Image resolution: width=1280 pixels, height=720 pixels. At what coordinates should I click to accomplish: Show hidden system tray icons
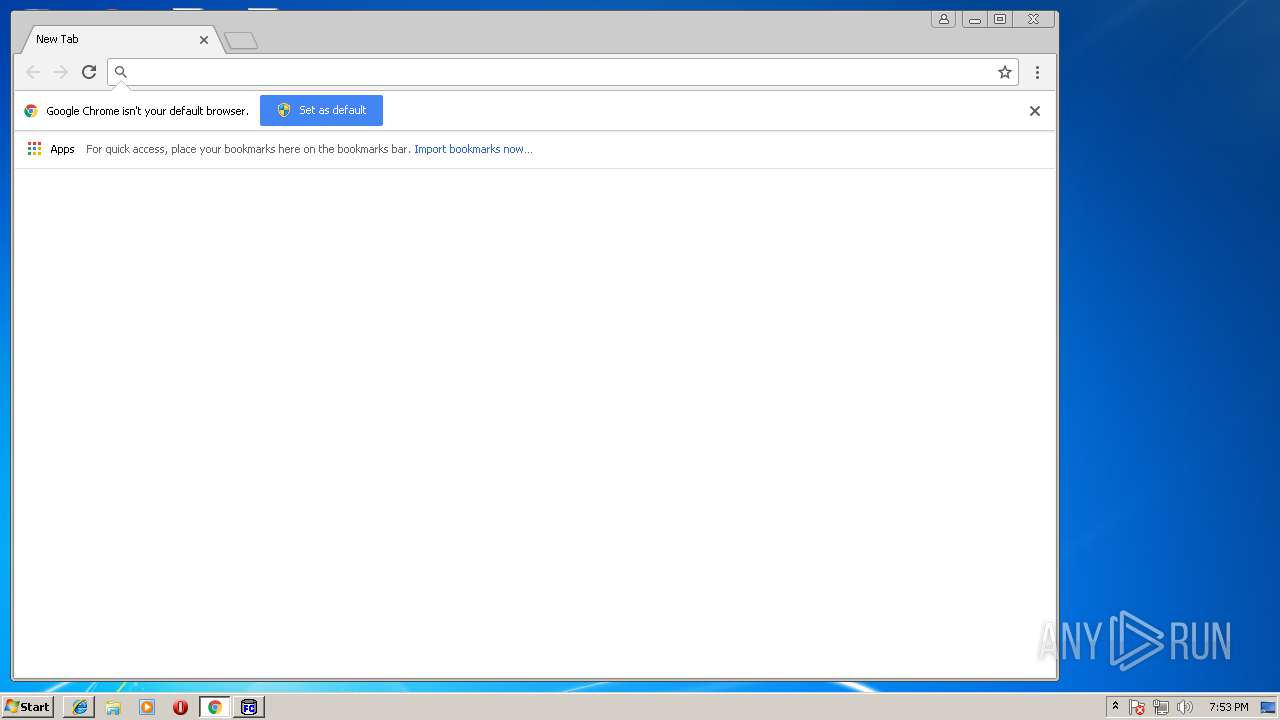(x=1115, y=707)
